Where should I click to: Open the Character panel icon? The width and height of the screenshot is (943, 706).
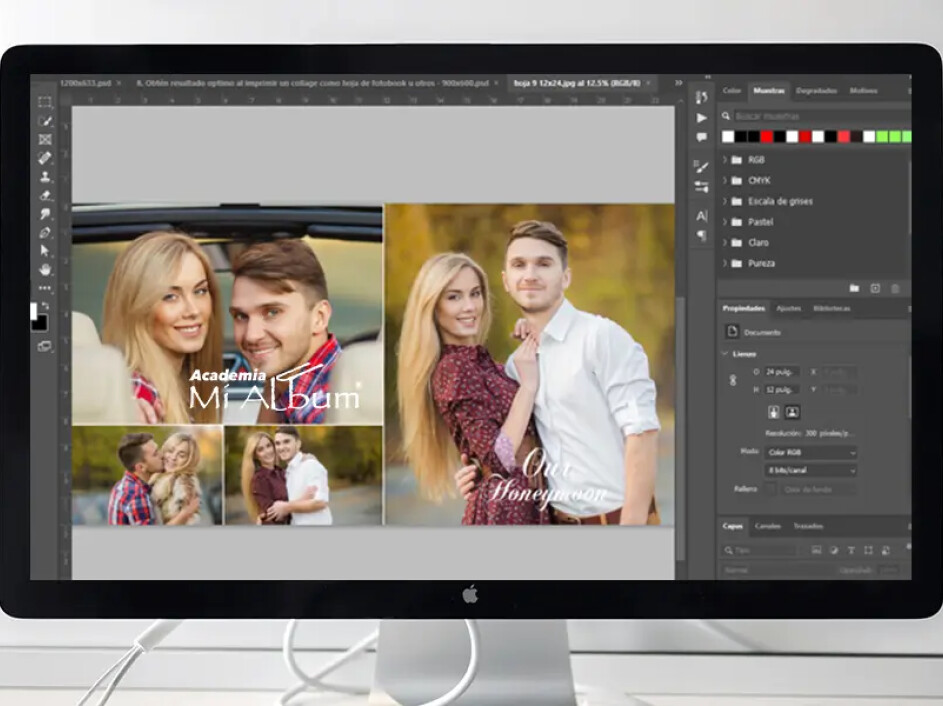[x=701, y=216]
